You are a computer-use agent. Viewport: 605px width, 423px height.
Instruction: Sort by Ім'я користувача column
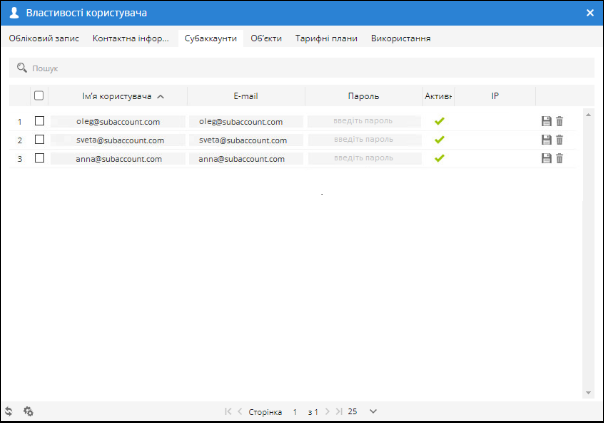pos(117,96)
